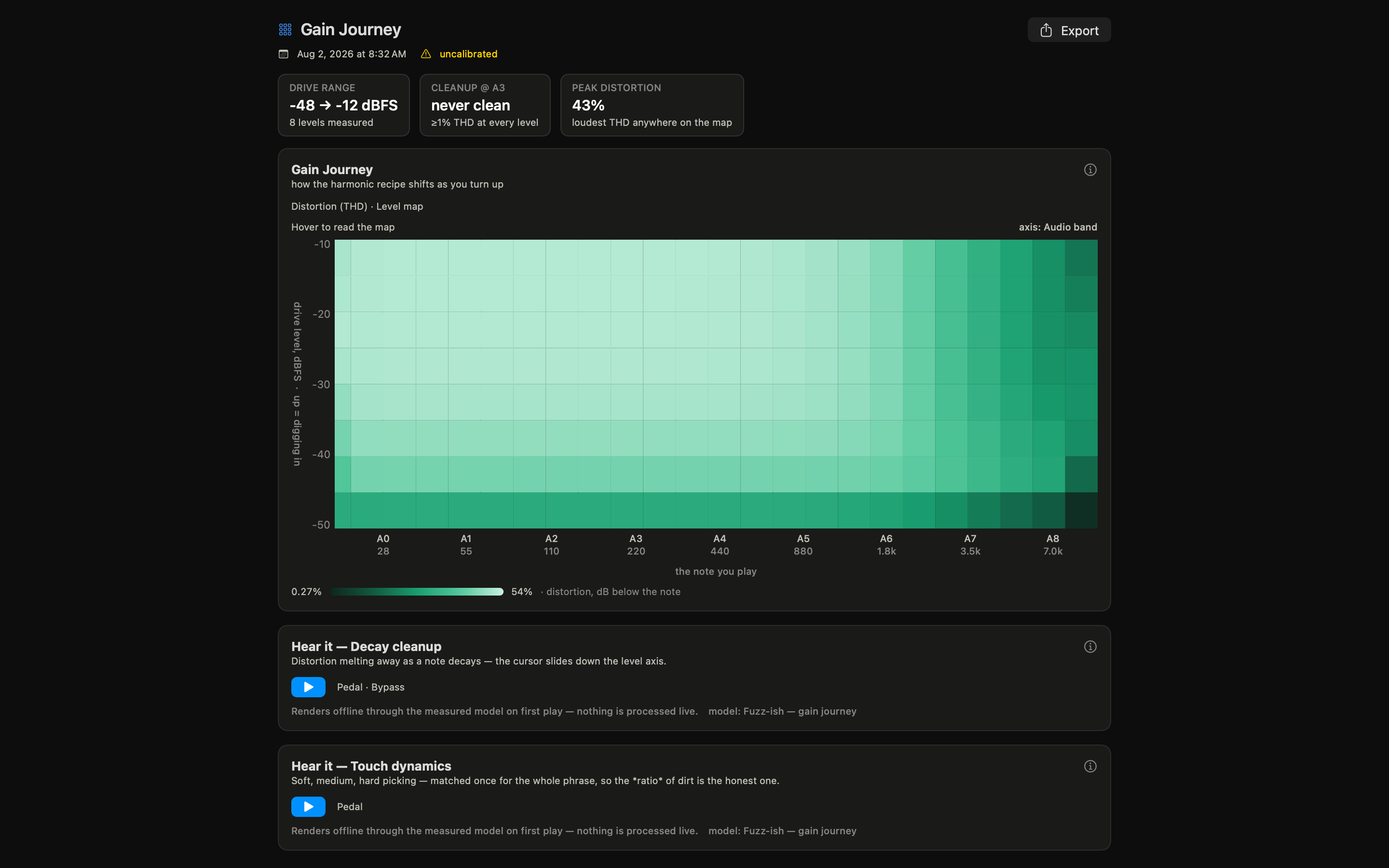Open the info icon on Touch dynamics card
1389x868 pixels.
click(1090, 766)
